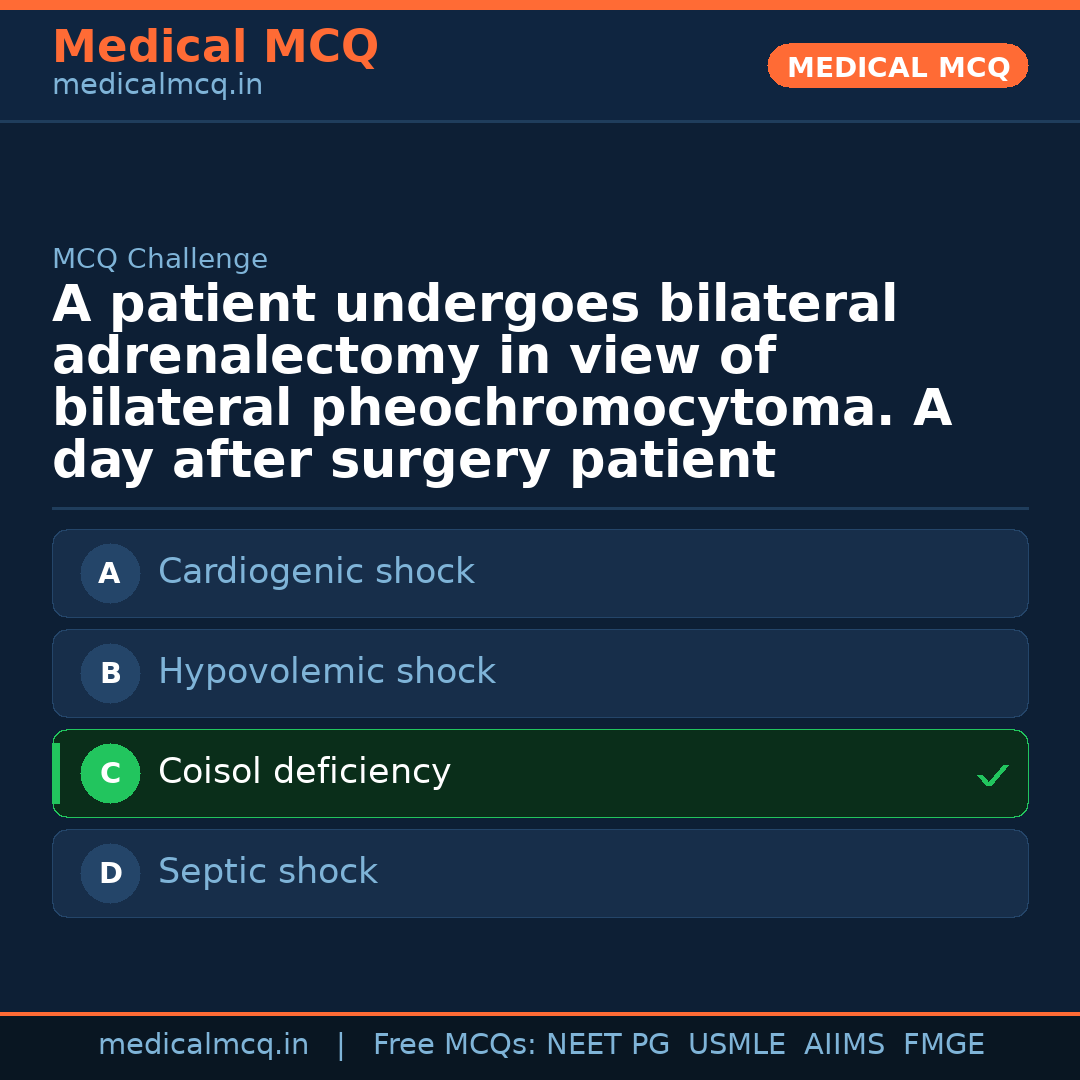Screen dimensions: 1080x1080
Task: Click the letter D circle icon
Action: 110,874
